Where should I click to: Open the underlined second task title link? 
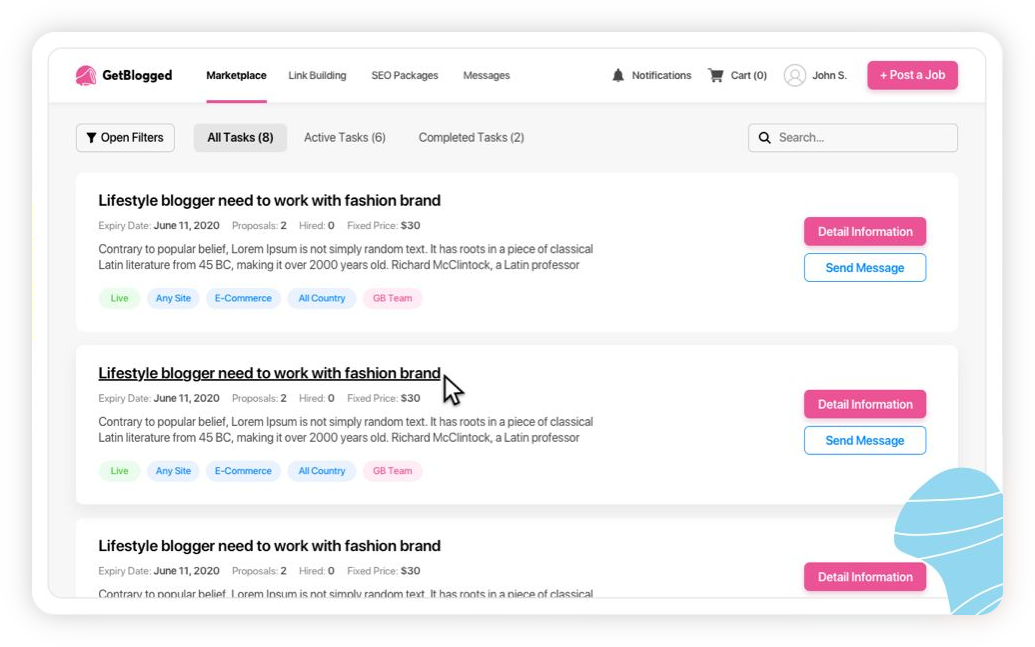coord(269,373)
